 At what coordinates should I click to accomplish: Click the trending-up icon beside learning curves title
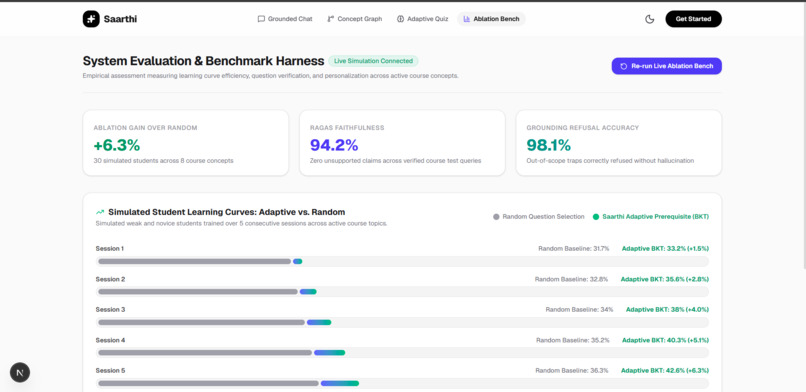[100, 212]
